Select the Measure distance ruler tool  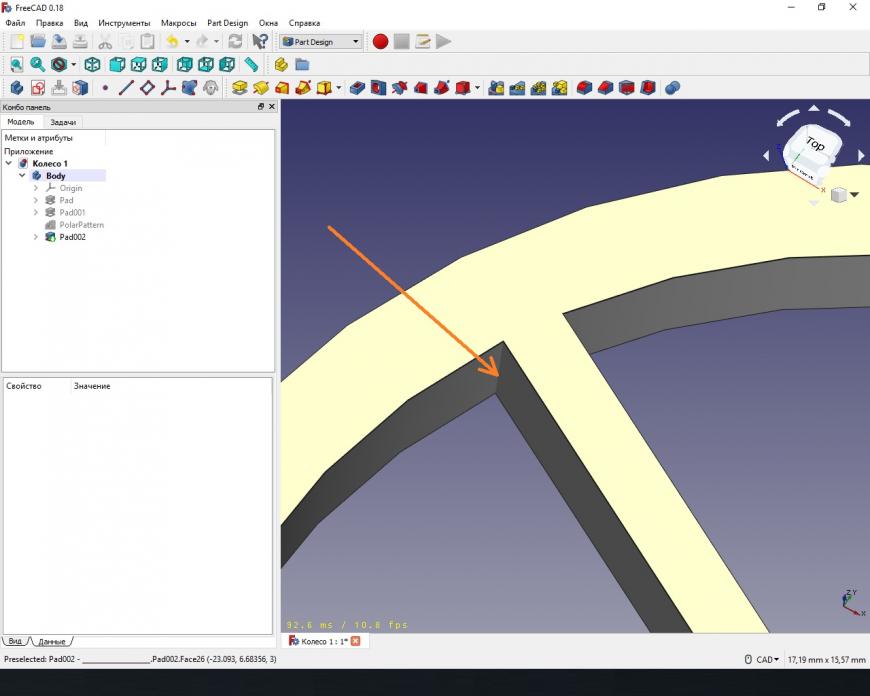(x=251, y=65)
